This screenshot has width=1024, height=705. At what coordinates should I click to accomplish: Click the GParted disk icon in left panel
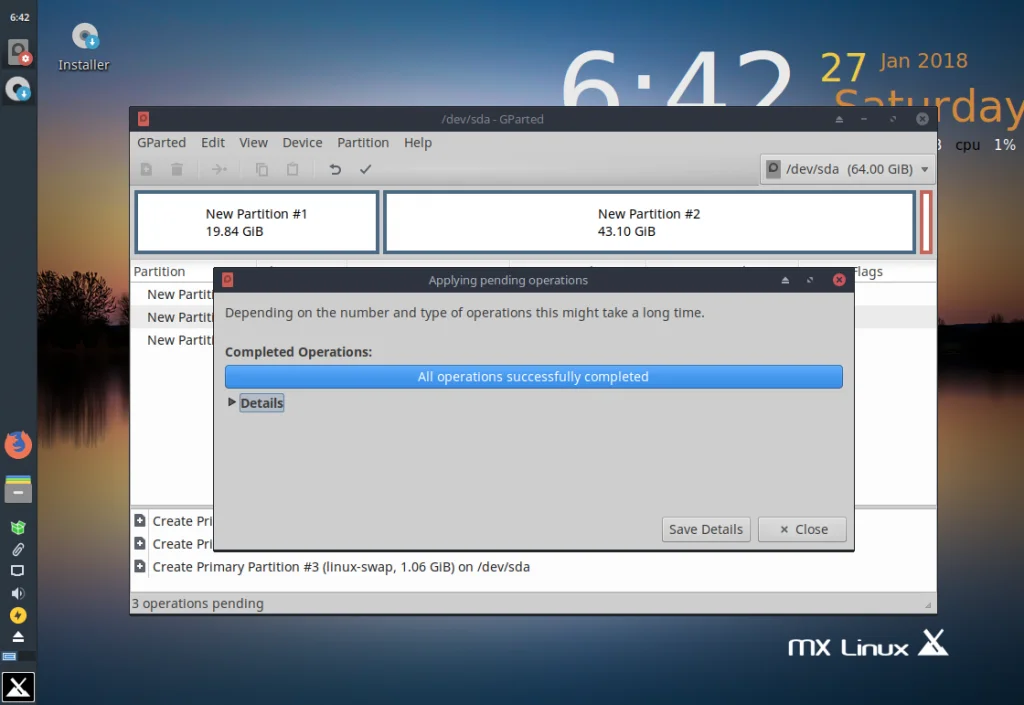(18, 52)
